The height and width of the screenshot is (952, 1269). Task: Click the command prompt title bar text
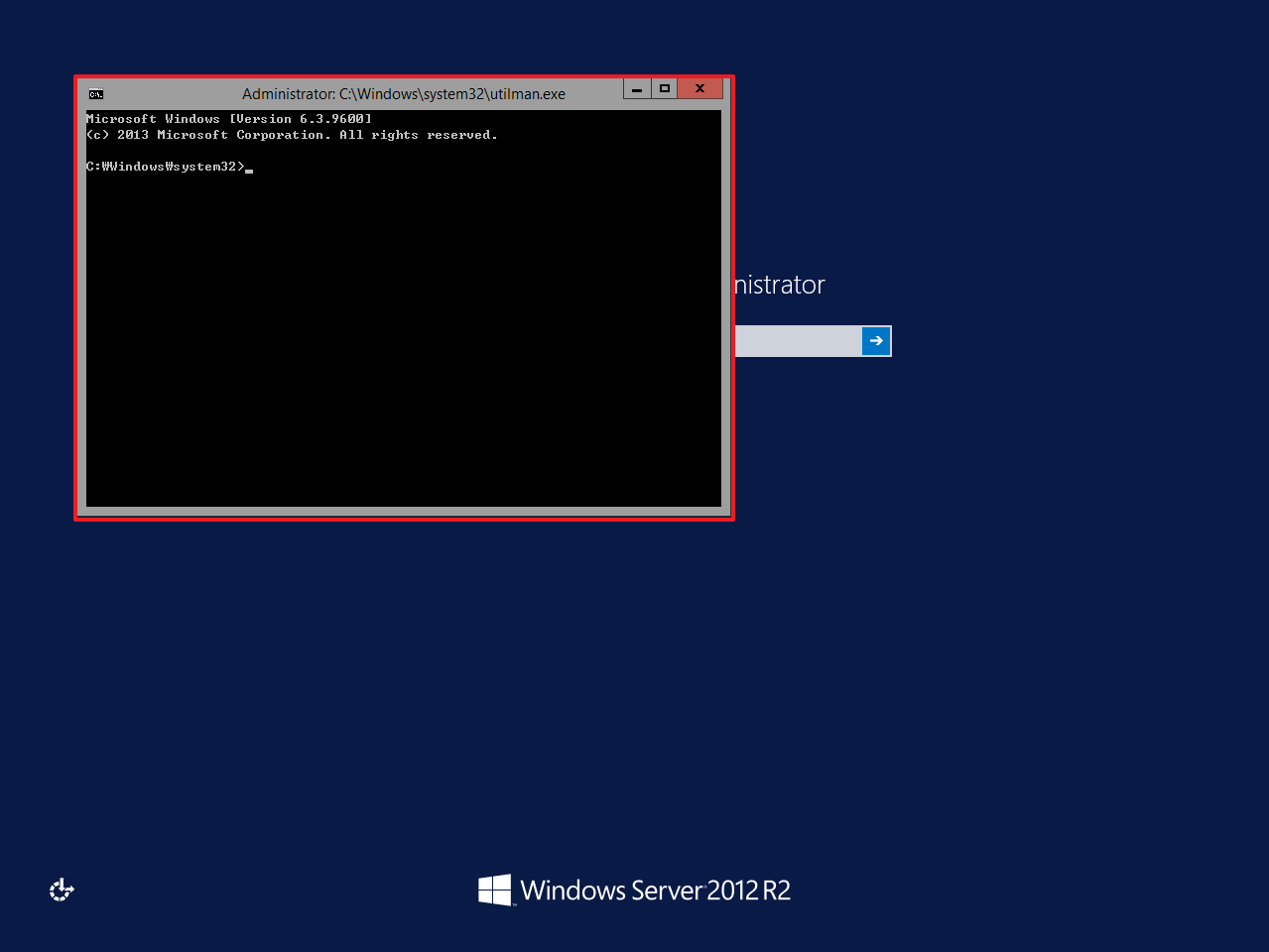coord(404,94)
